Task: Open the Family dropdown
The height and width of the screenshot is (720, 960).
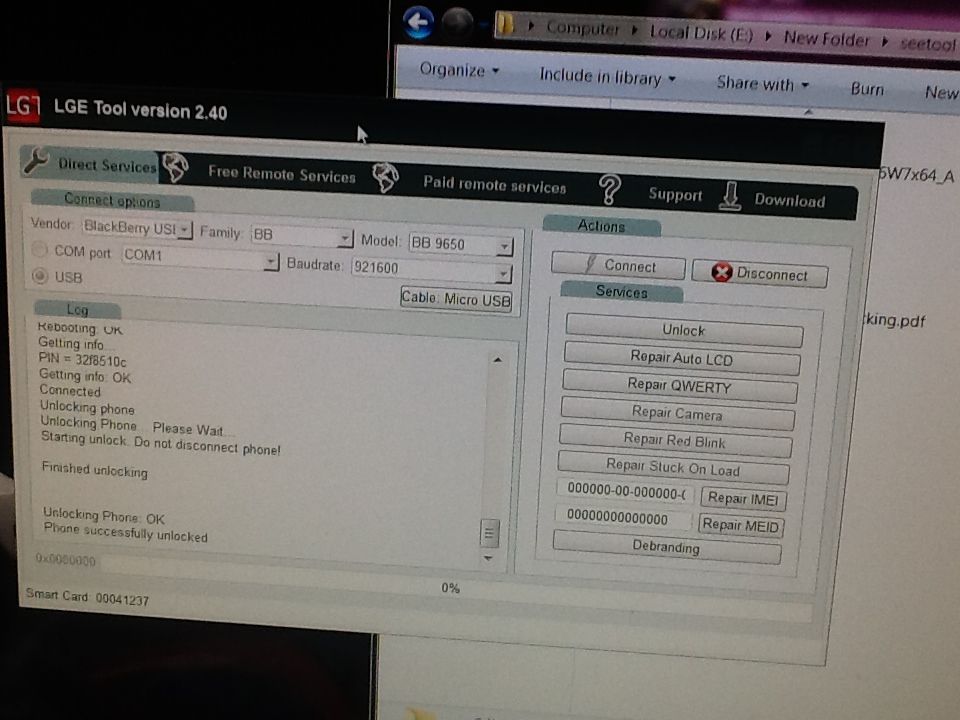Action: click(x=345, y=238)
